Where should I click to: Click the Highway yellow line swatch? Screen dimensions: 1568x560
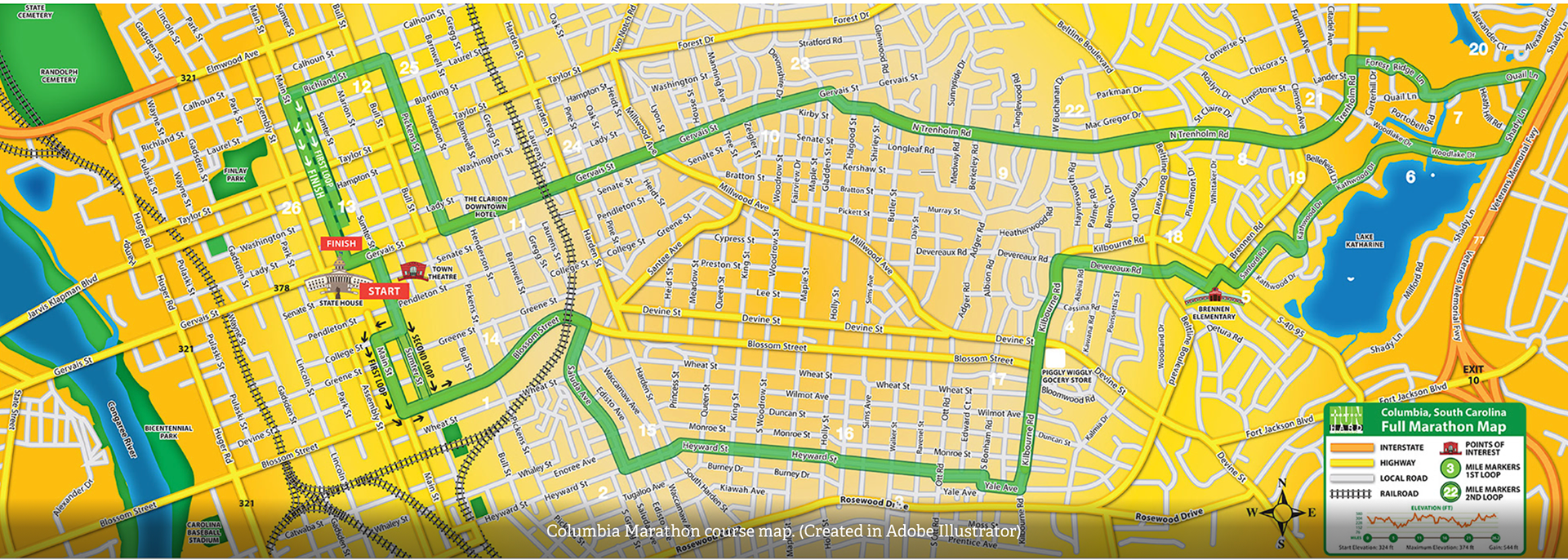click(x=1352, y=463)
